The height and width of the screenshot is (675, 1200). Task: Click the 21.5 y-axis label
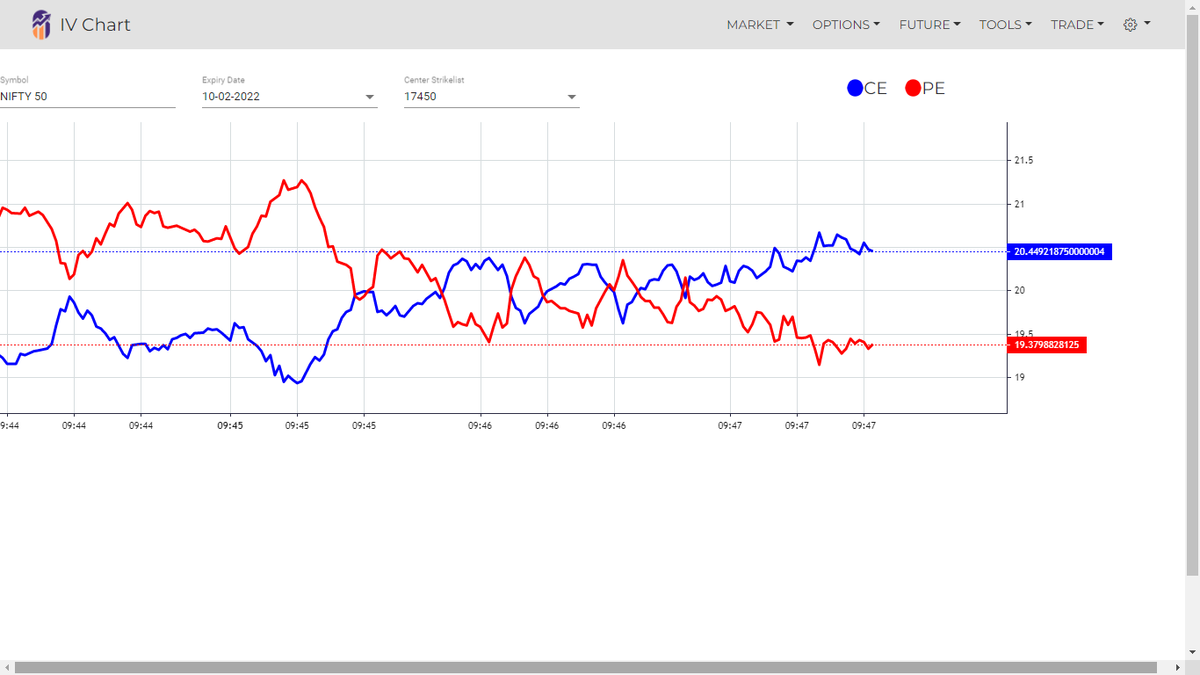pyautogui.click(x=1023, y=160)
